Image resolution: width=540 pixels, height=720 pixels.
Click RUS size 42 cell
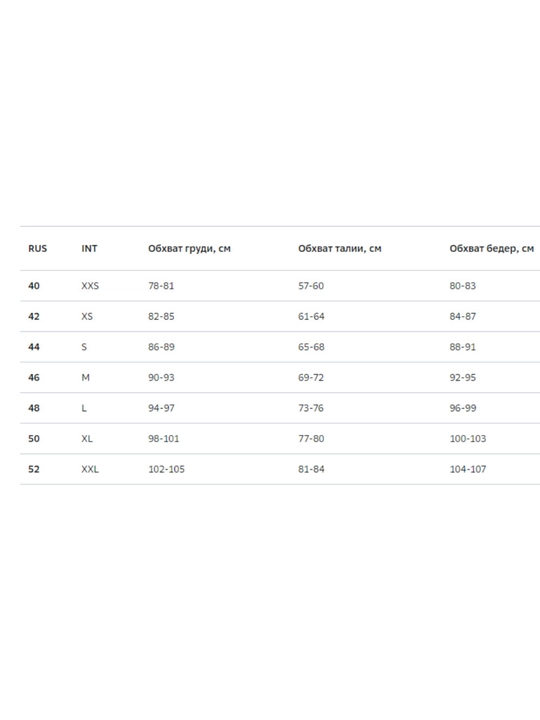point(34,316)
